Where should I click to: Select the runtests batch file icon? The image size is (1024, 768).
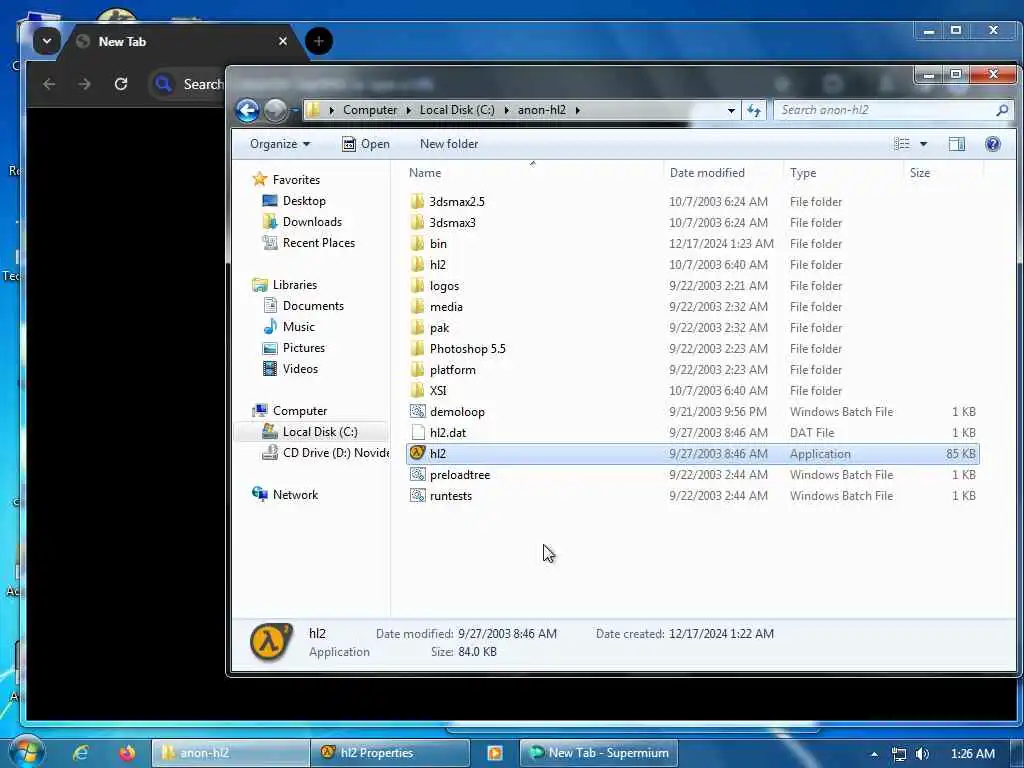(x=417, y=496)
